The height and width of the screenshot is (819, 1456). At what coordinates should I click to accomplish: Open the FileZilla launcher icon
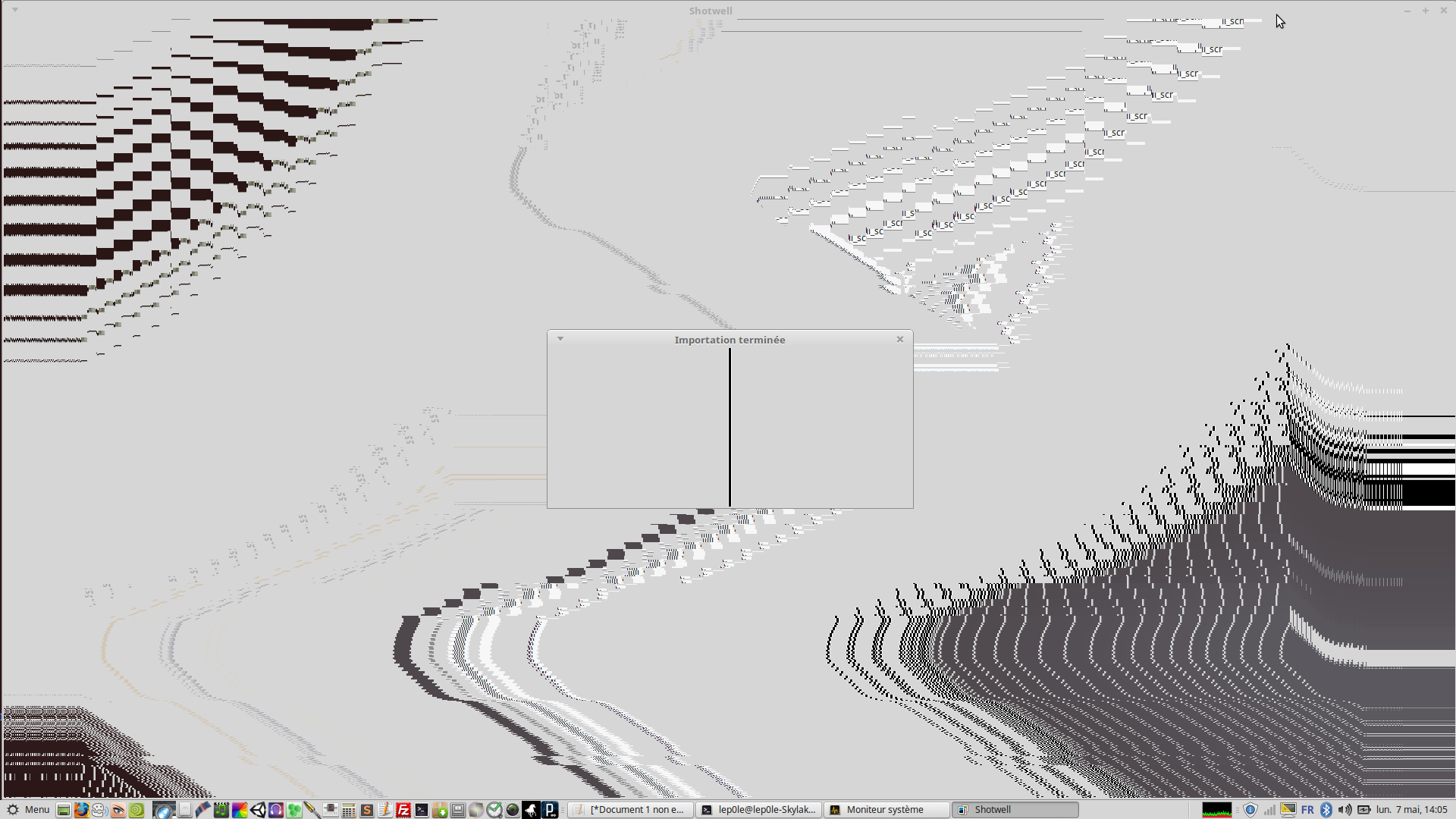pyautogui.click(x=403, y=810)
